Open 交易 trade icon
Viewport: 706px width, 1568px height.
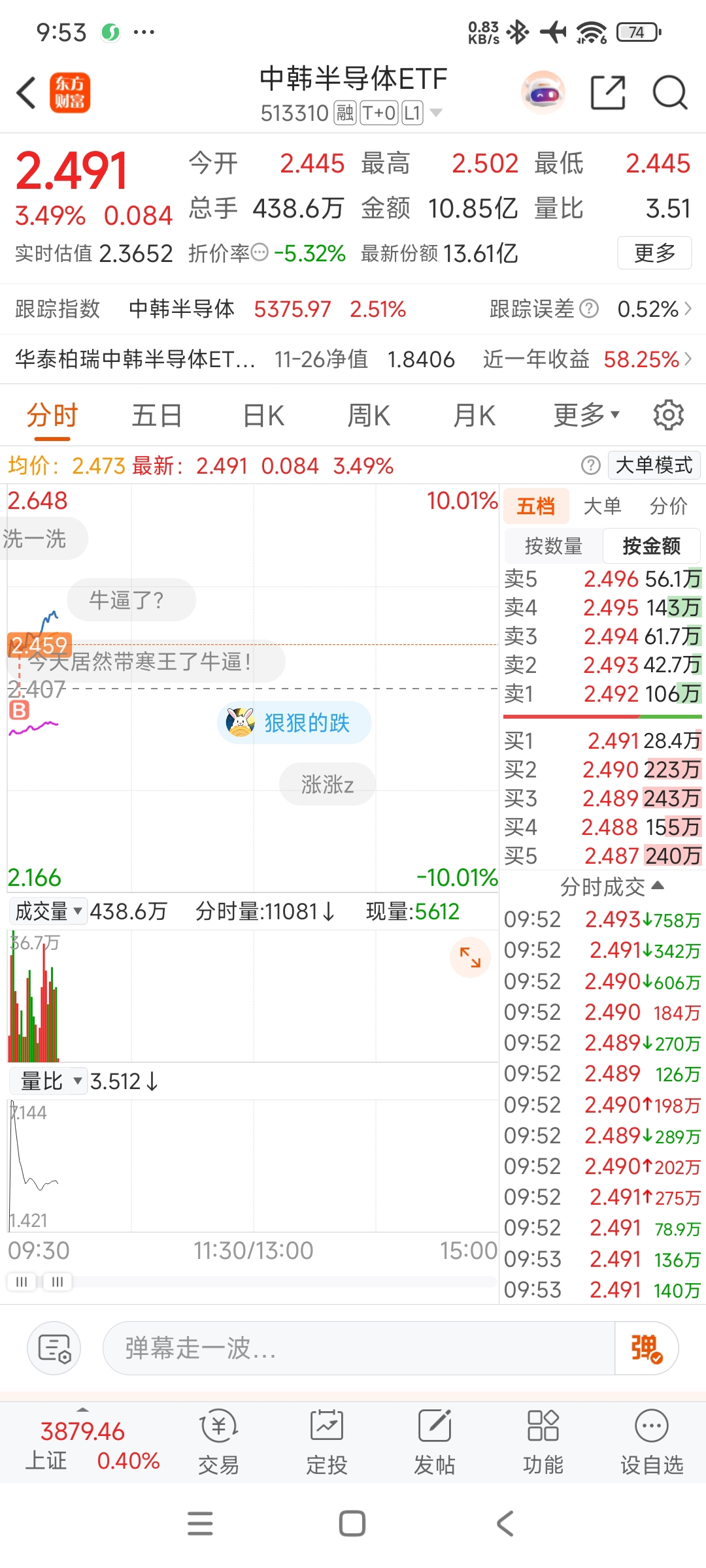pyautogui.click(x=218, y=1443)
